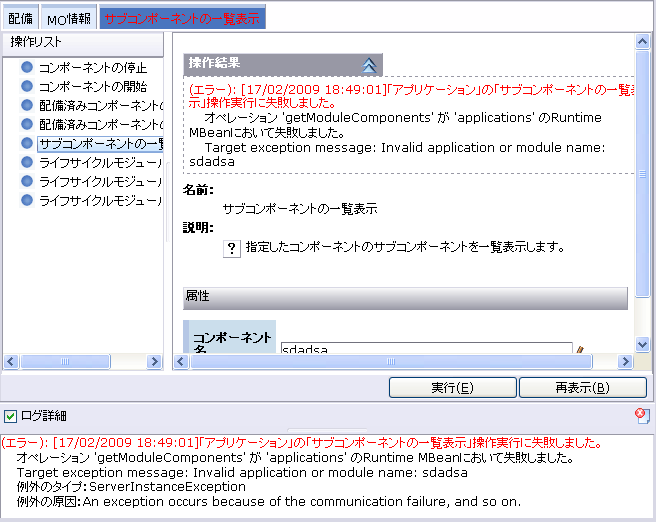Switch to the 配備 tab
This screenshot has height=522, width=656.
[x=20, y=18]
